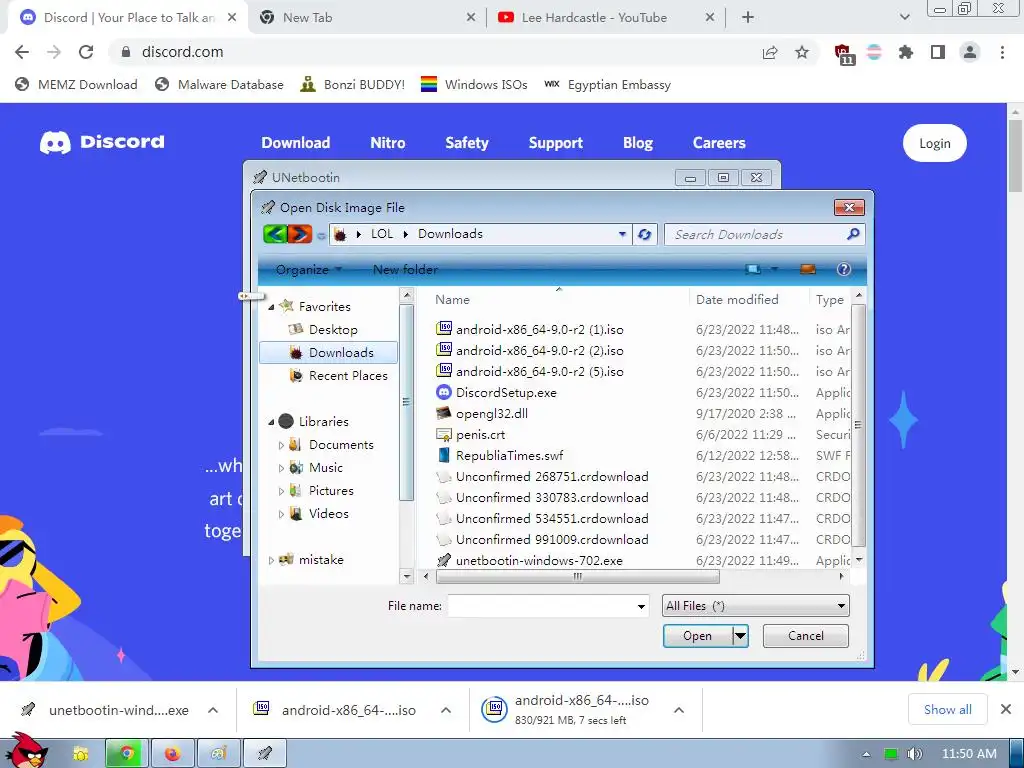Open the All Files type filter dropdown

(841, 606)
